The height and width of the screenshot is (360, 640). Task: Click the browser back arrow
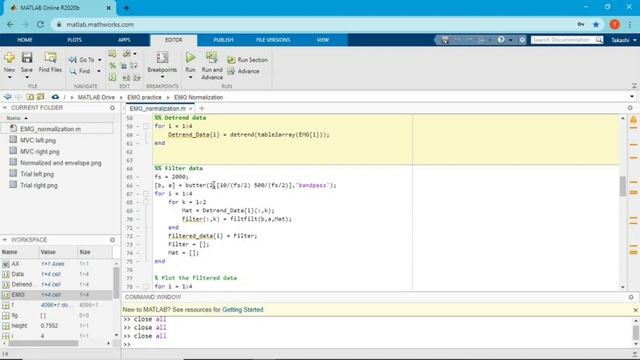(x=10, y=24)
